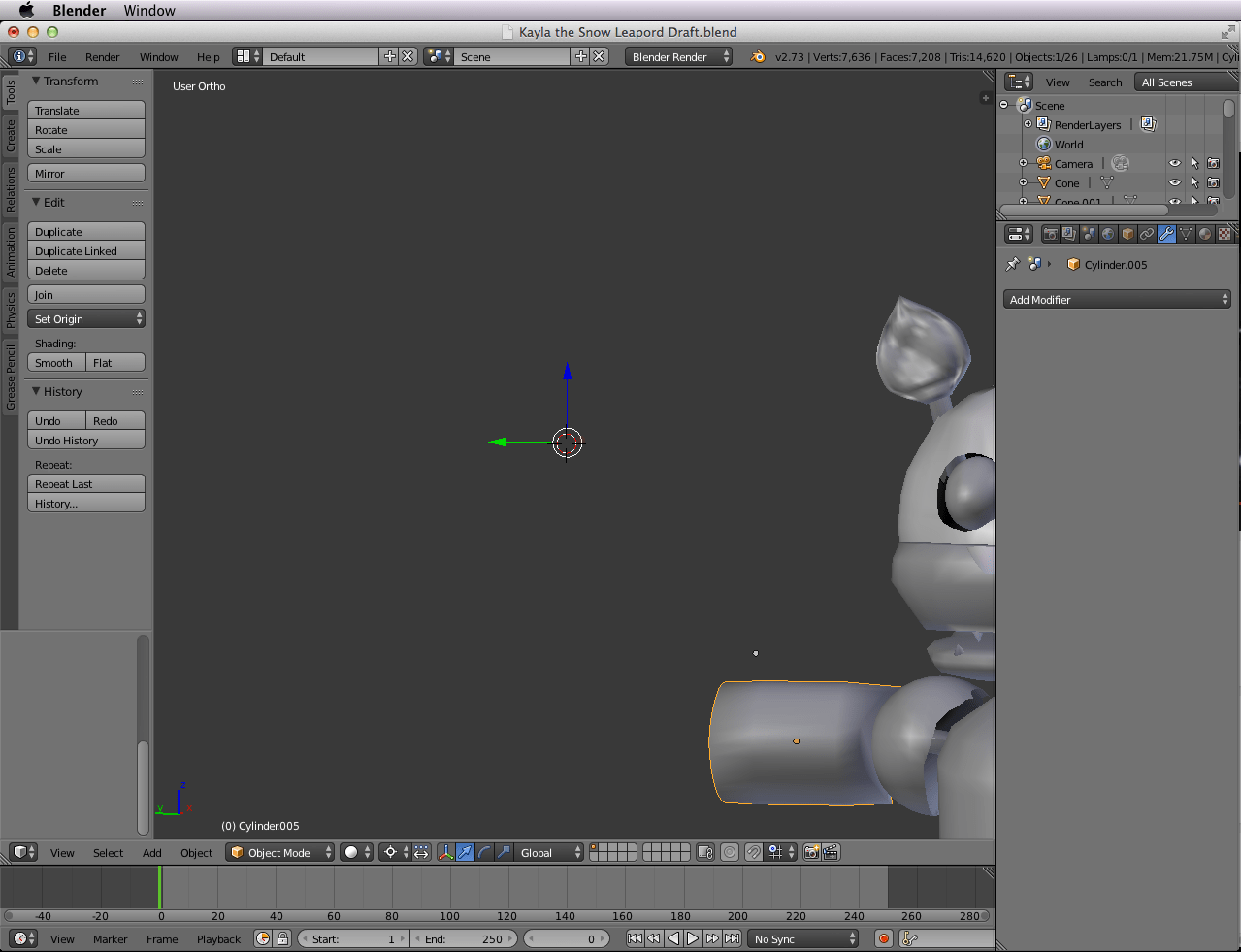Viewport: 1241px width, 952px height.
Task: Select the rotate manipulator arc icon
Action: pyautogui.click(x=484, y=852)
